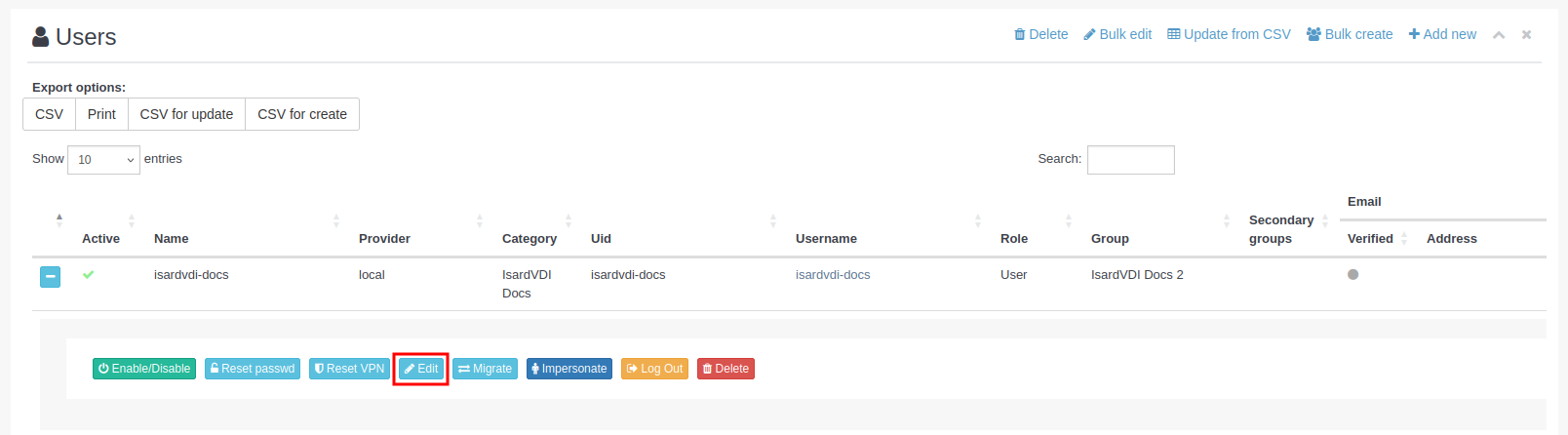Select CSV for create export option
1568x435 pixels.
click(x=302, y=114)
